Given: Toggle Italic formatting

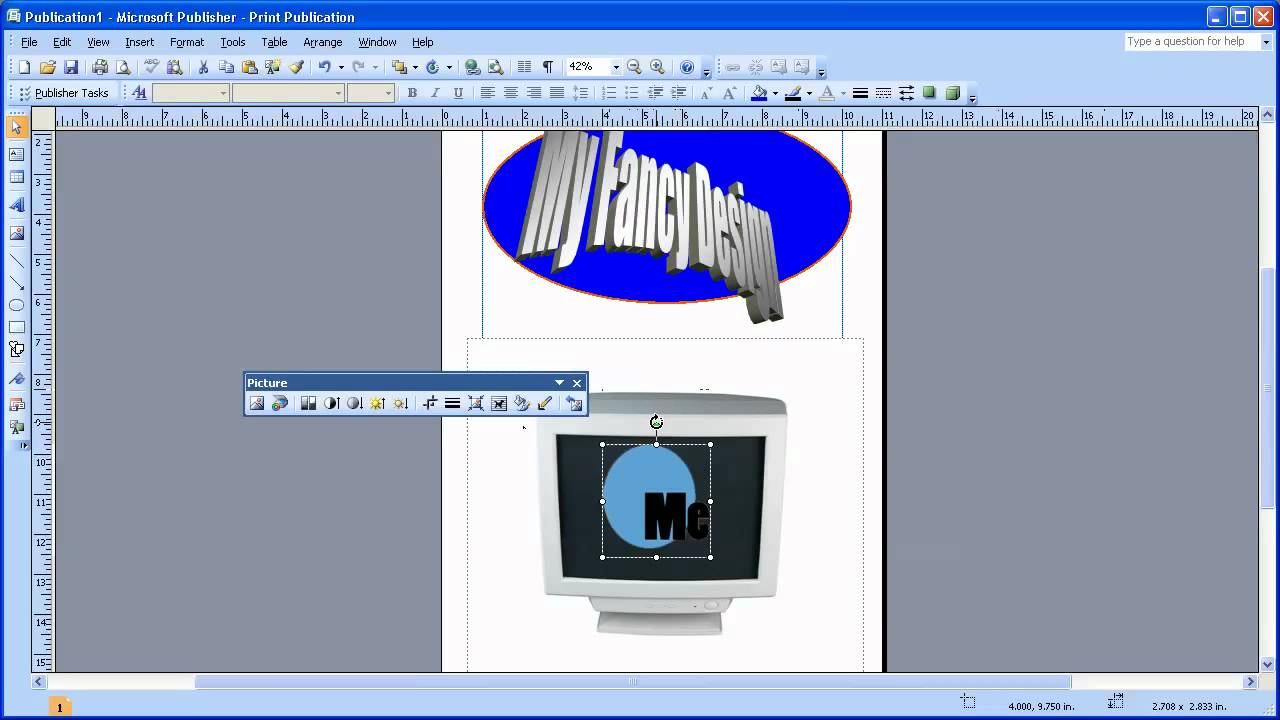Looking at the screenshot, I should pos(435,93).
